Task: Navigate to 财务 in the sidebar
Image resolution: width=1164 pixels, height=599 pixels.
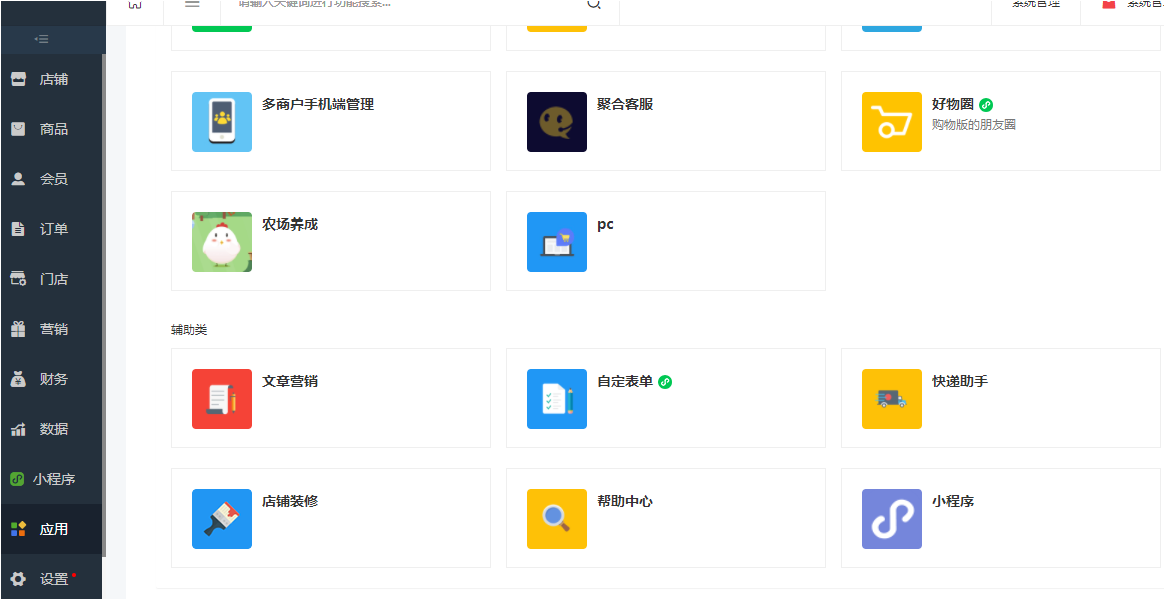Action: point(53,379)
